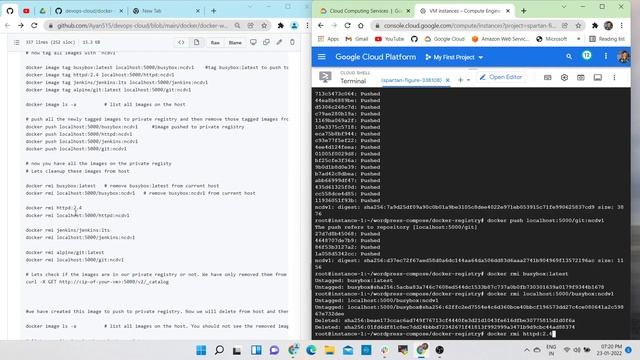The image size is (640, 360).
Task: Open Cloud Shell session information monitor icon
Action: click(598, 77)
